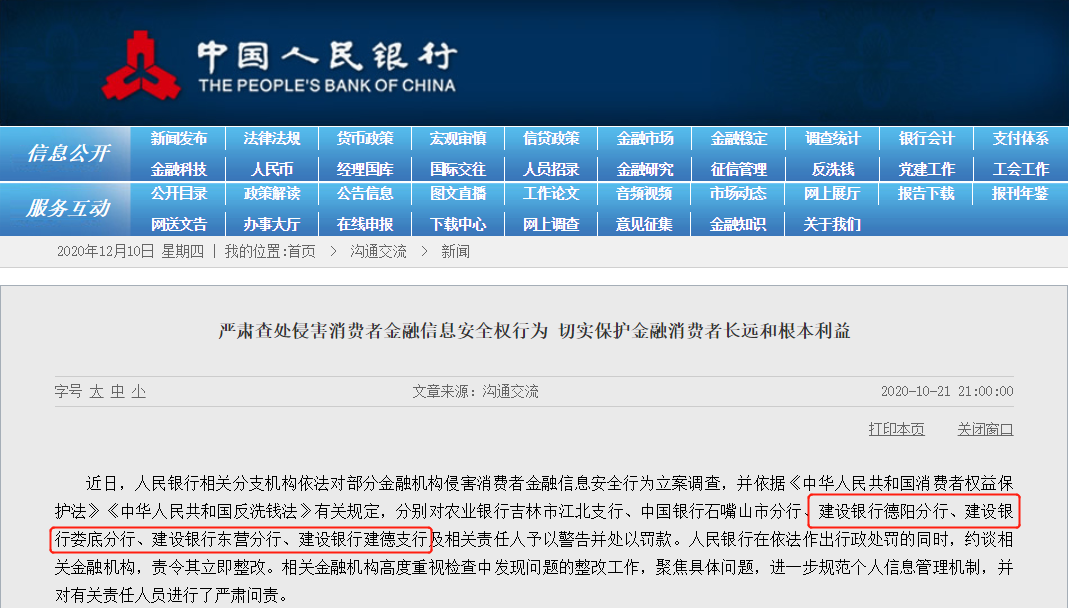Click 沟通交流 breadcrumb link
The image size is (1070, 608).
(379, 252)
